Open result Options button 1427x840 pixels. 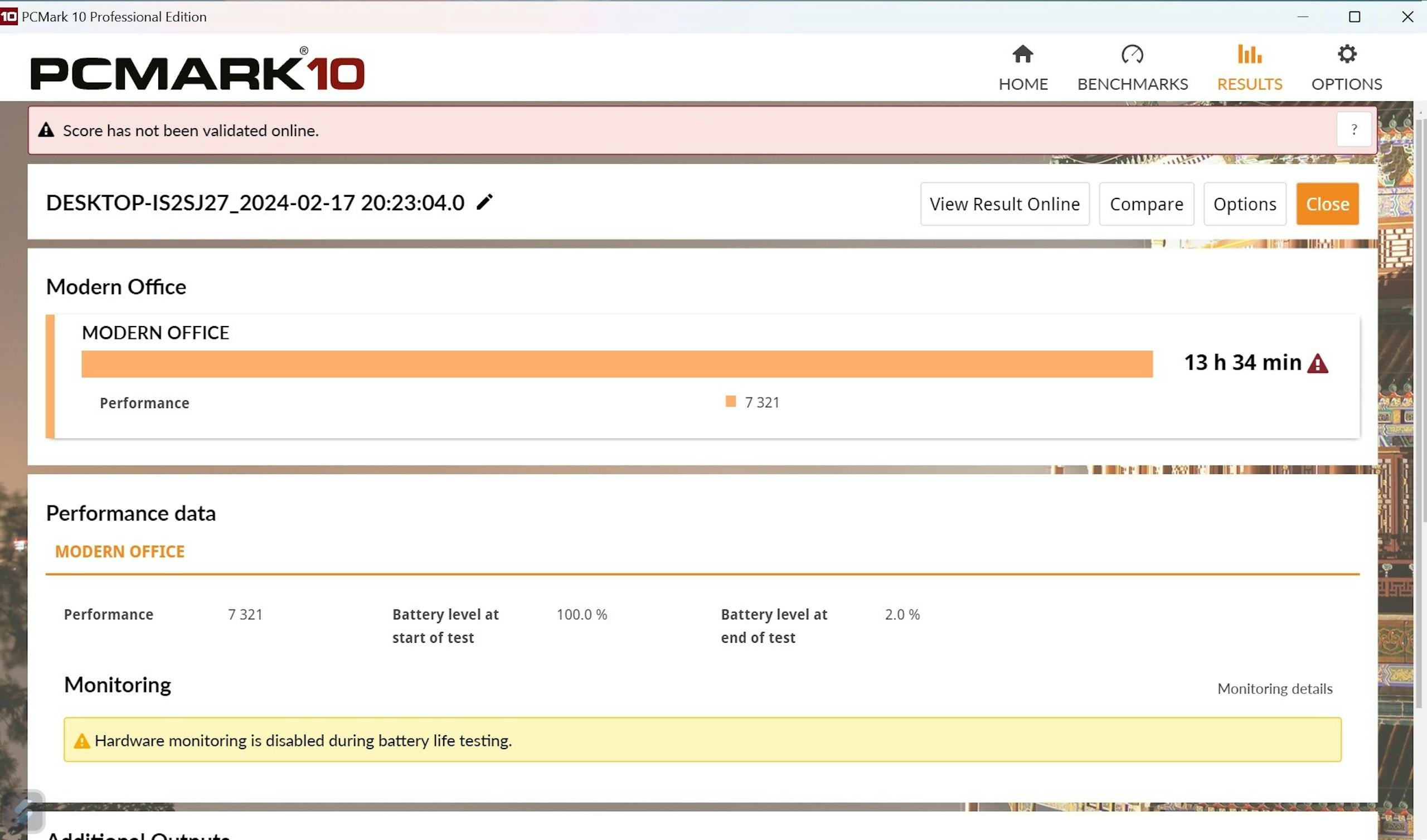click(1245, 204)
